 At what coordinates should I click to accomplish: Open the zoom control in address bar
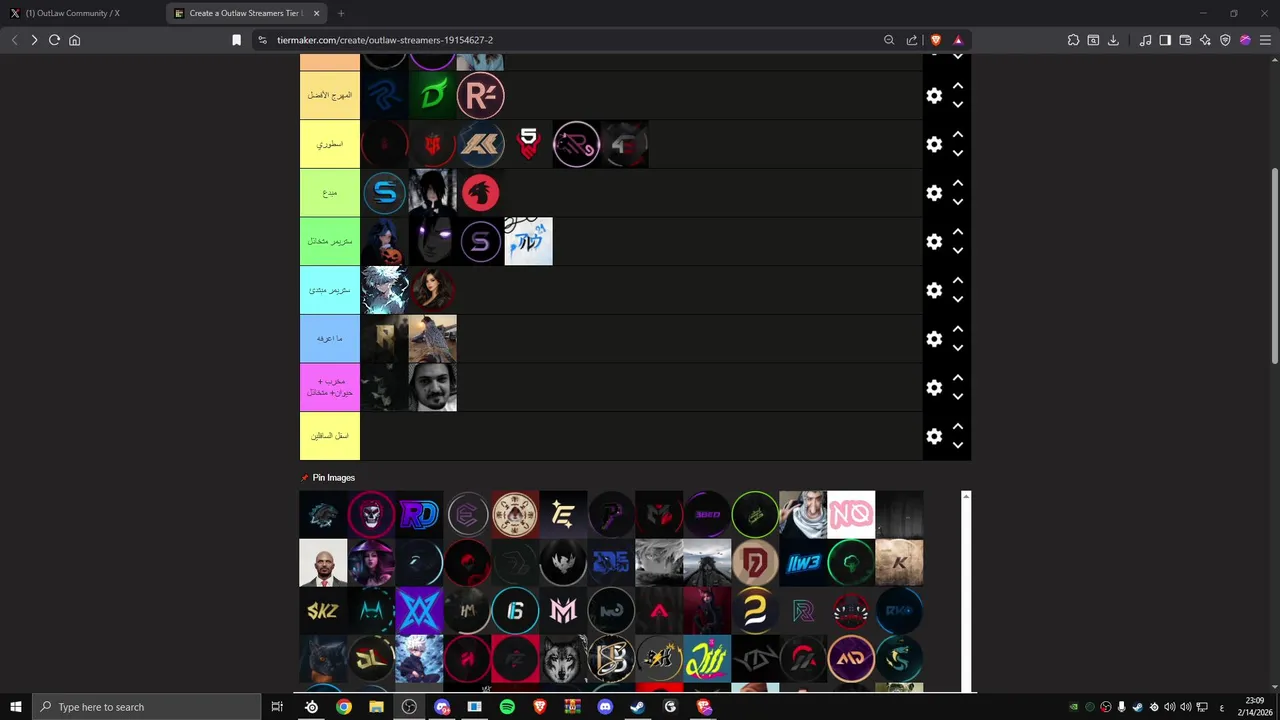[x=889, y=40]
